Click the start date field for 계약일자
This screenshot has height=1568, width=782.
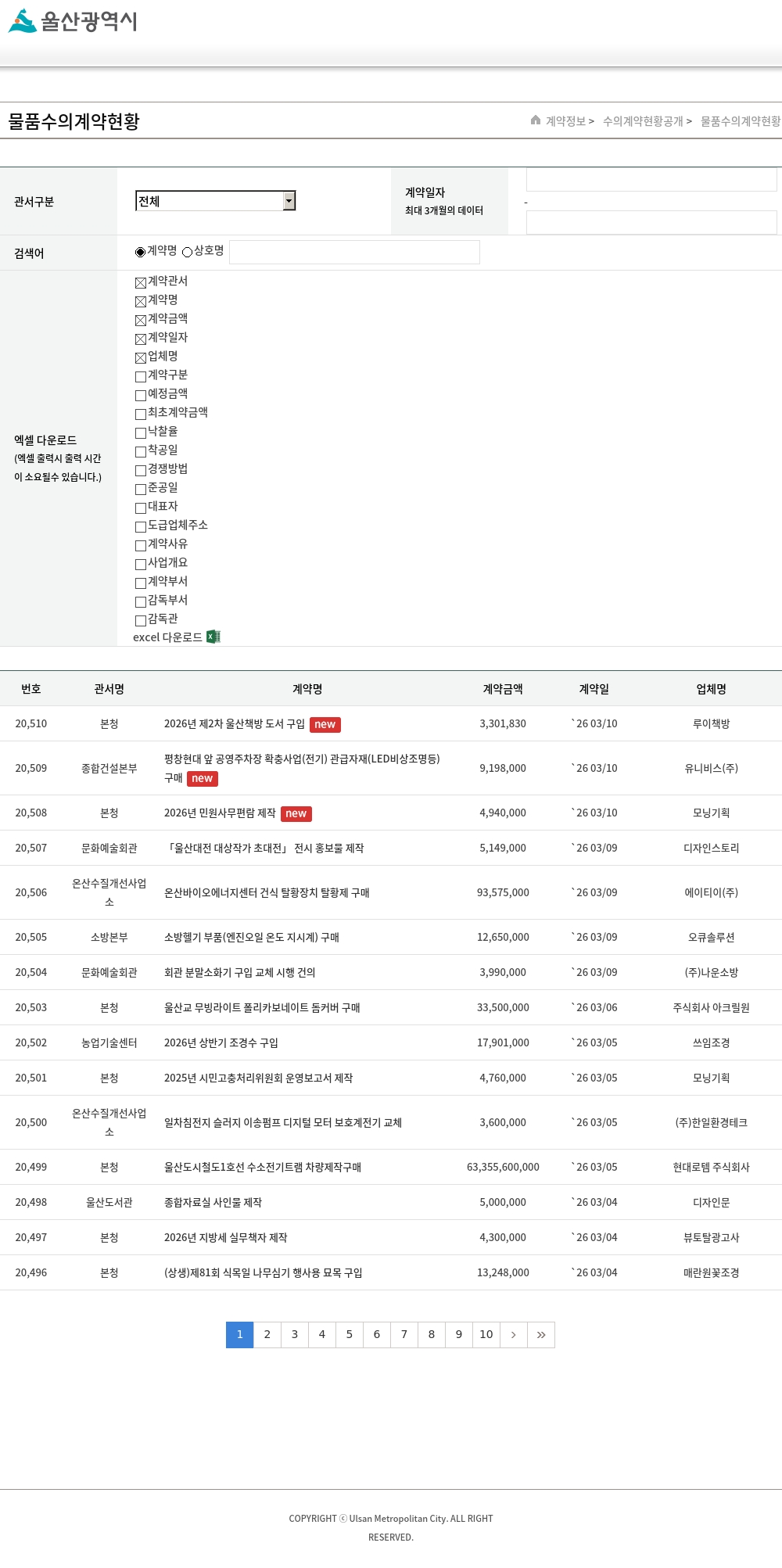coord(651,180)
